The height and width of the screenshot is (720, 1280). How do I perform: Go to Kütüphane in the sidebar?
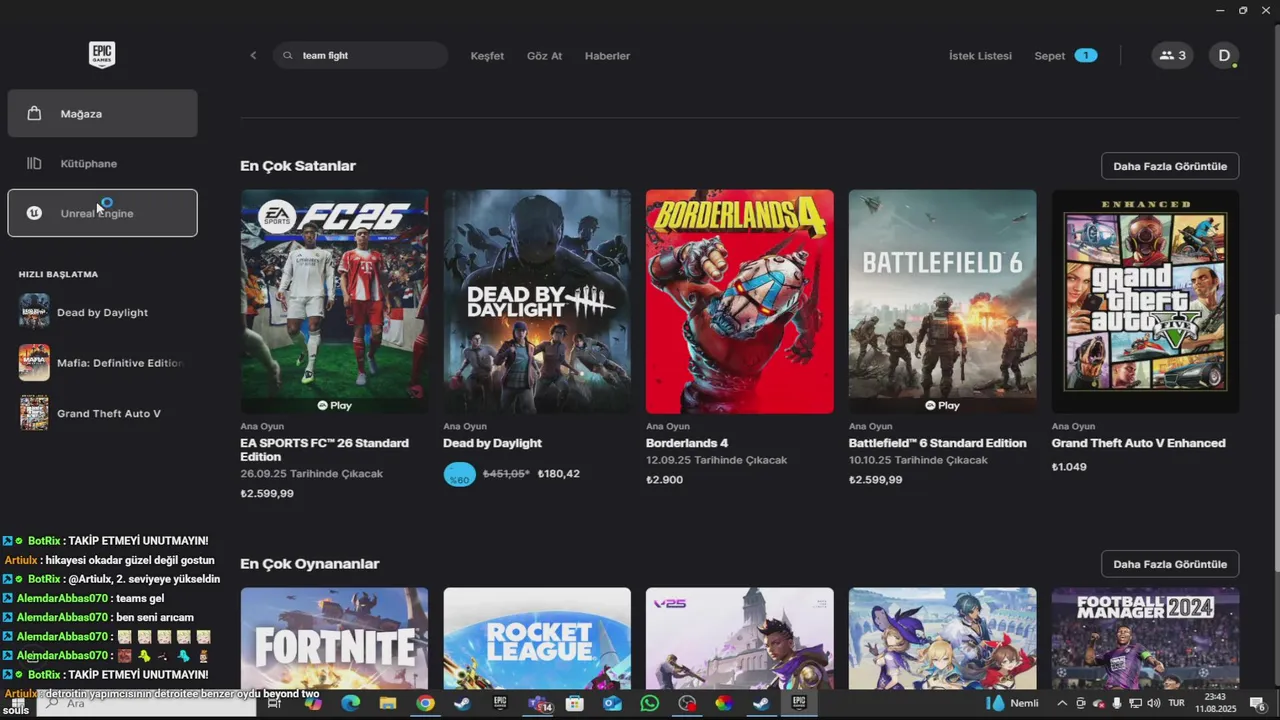[x=102, y=163]
